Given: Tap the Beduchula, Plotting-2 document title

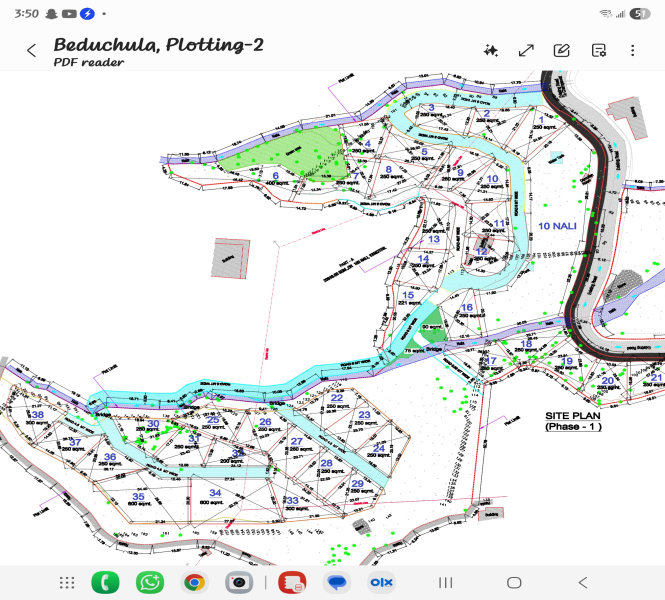Looking at the screenshot, I should coord(158,44).
